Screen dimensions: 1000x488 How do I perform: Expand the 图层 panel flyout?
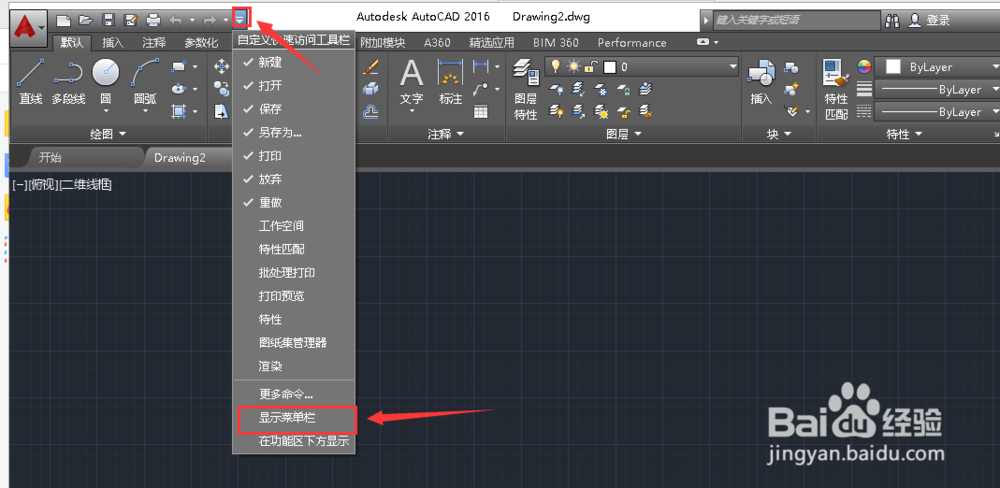pyautogui.click(x=624, y=134)
